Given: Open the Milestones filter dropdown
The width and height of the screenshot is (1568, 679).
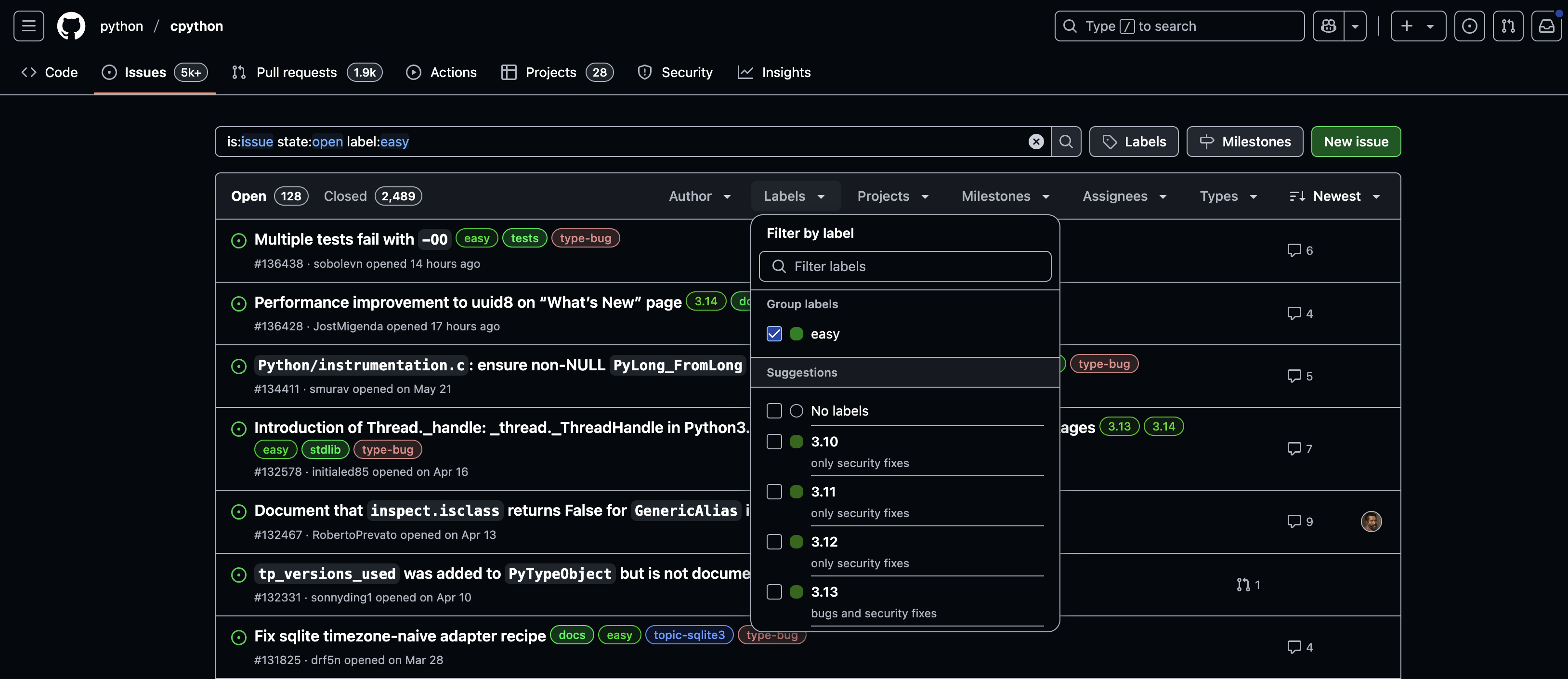Looking at the screenshot, I should 1006,196.
